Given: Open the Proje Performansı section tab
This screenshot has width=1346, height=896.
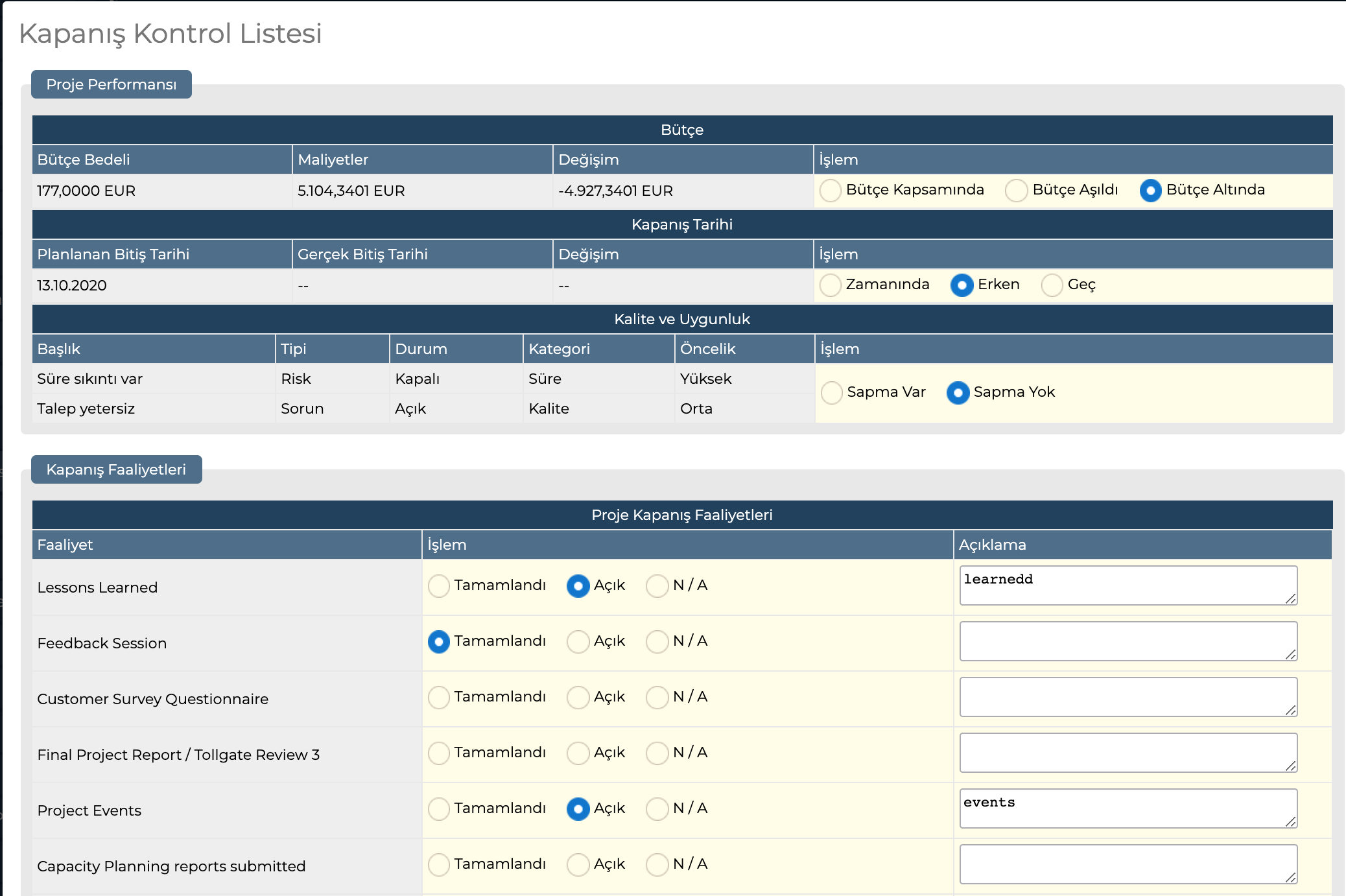Looking at the screenshot, I should coord(112,84).
